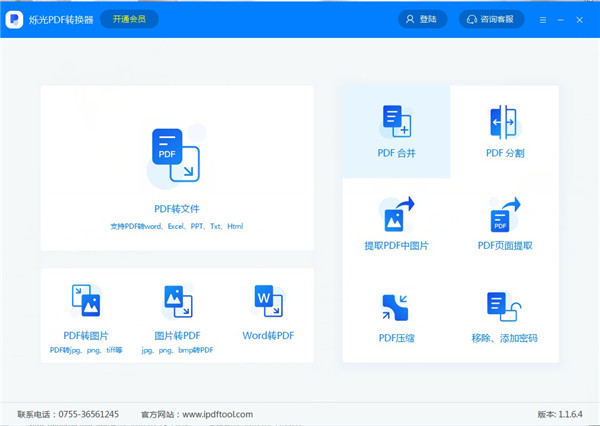Click the 图片转PDF icon
600x426 pixels.
pos(178,301)
